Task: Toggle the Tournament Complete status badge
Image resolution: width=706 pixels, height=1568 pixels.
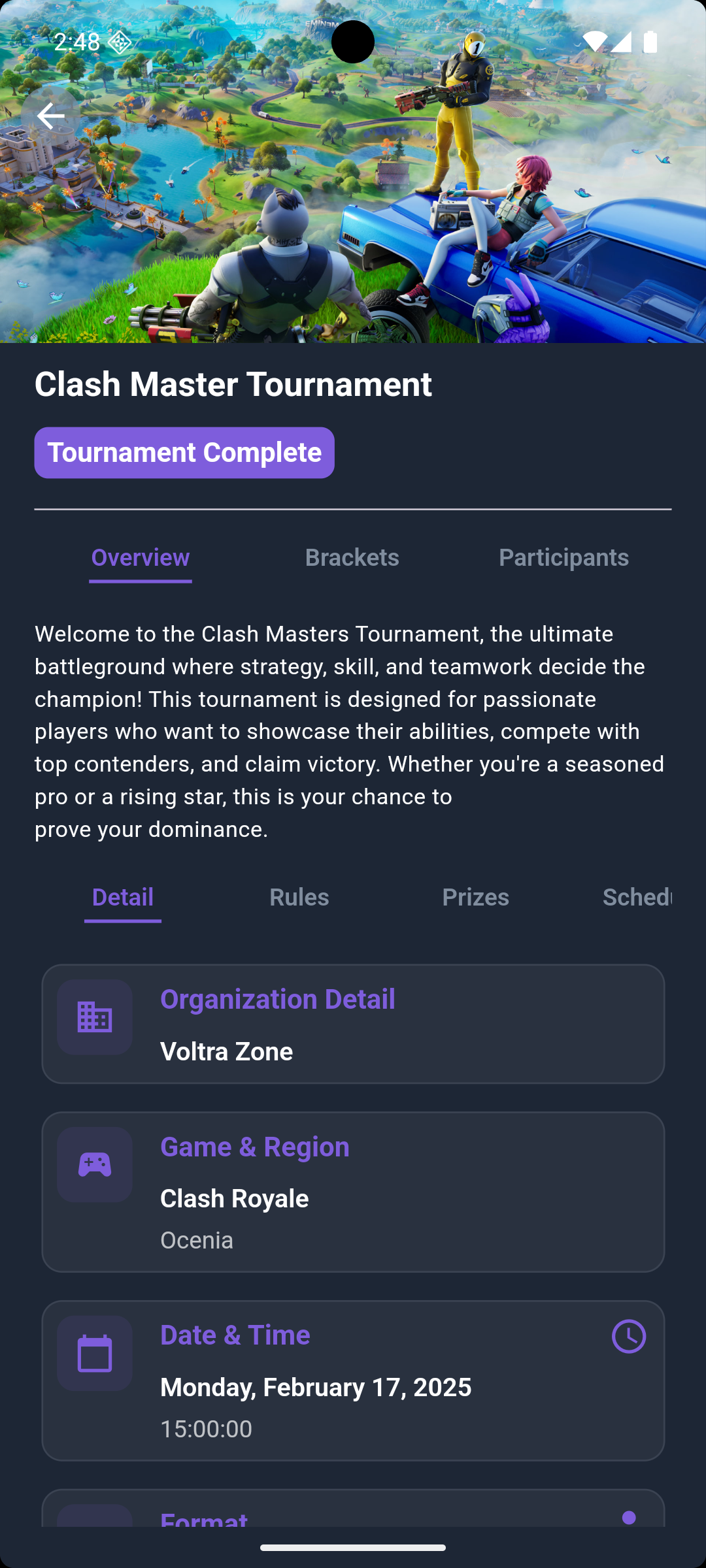Action: [x=184, y=452]
